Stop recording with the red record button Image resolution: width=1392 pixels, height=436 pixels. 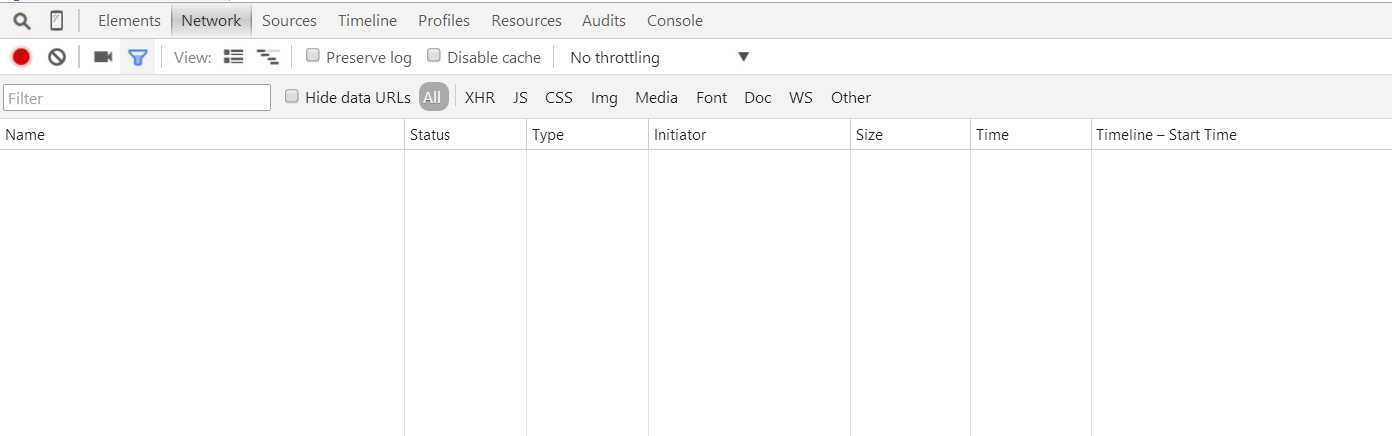(21, 57)
